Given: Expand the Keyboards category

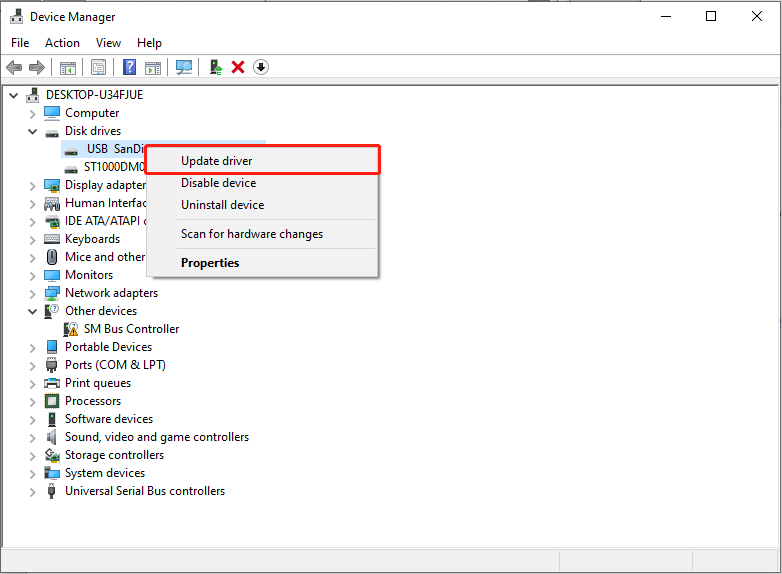Looking at the screenshot, I should pyautogui.click(x=32, y=240).
